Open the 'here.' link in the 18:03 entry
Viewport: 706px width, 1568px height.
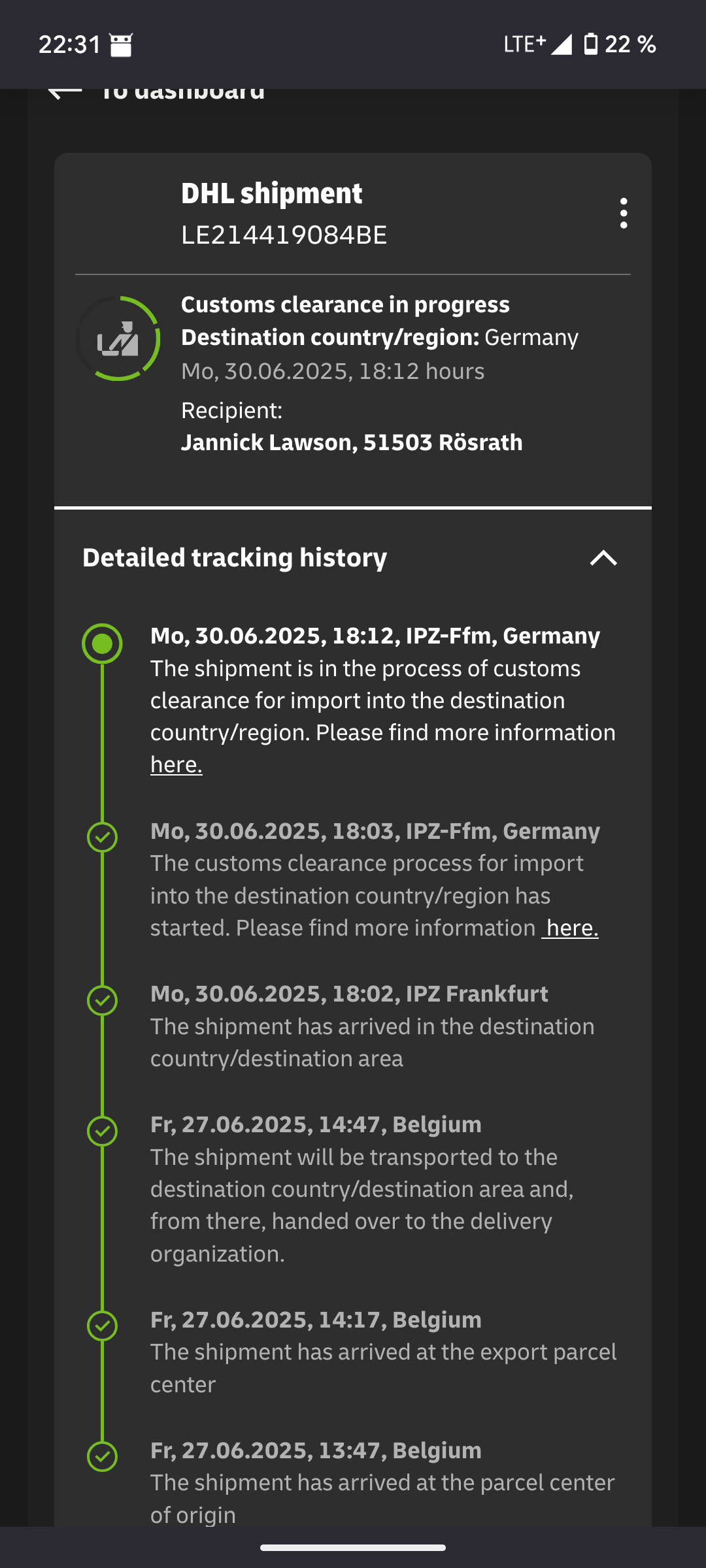pyautogui.click(x=571, y=928)
